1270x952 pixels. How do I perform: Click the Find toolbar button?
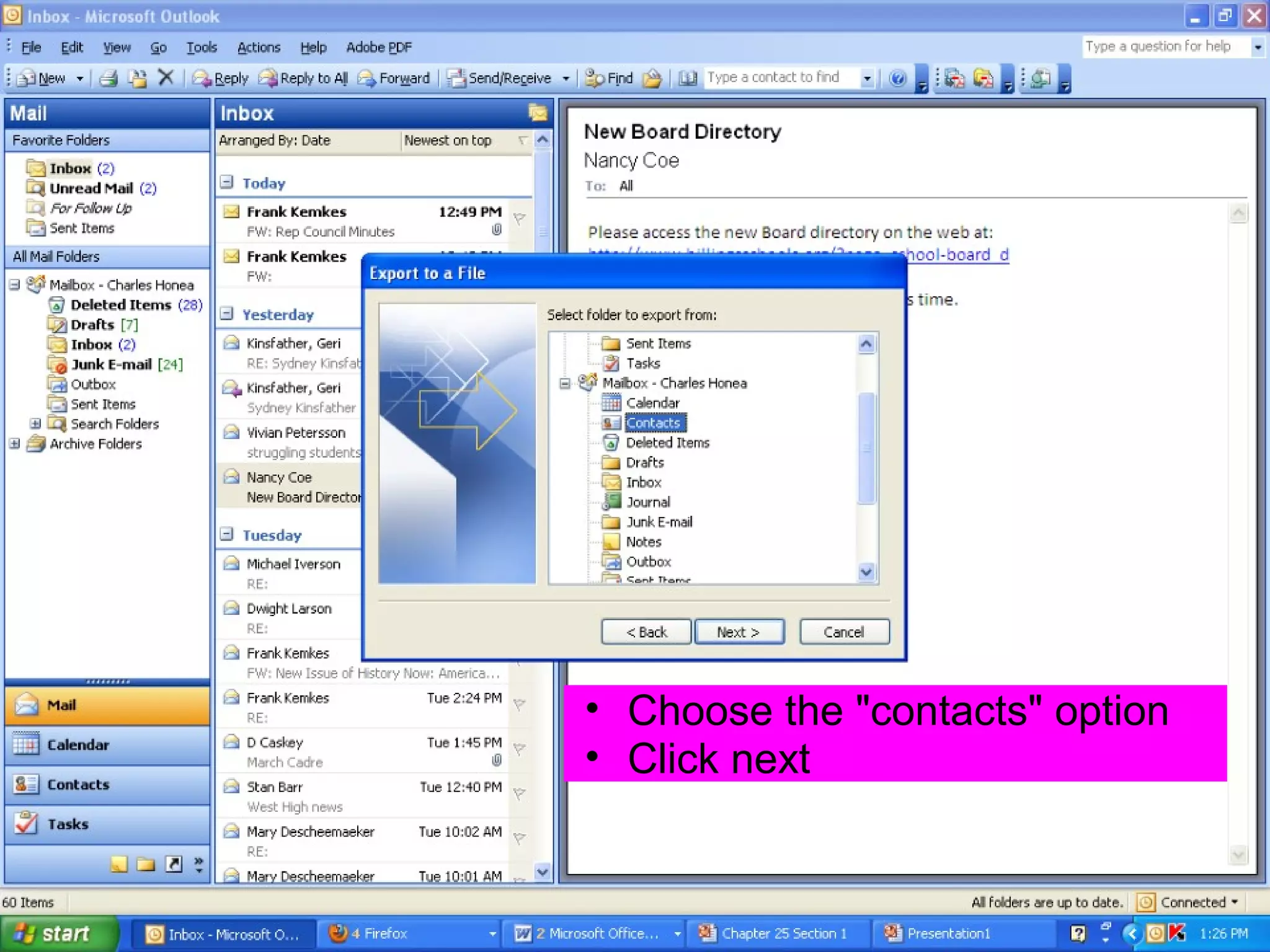pos(609,78)
